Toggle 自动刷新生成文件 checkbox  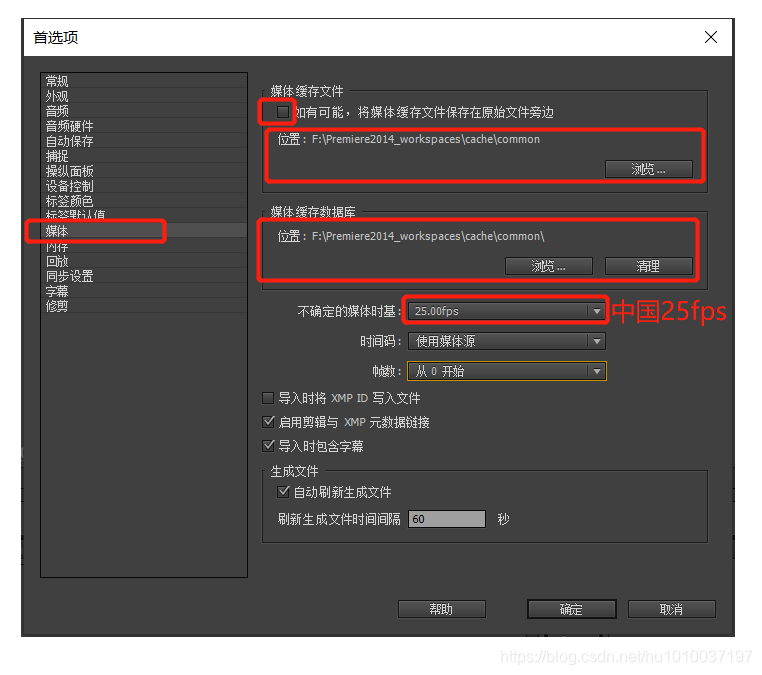[x=283, y=492]
